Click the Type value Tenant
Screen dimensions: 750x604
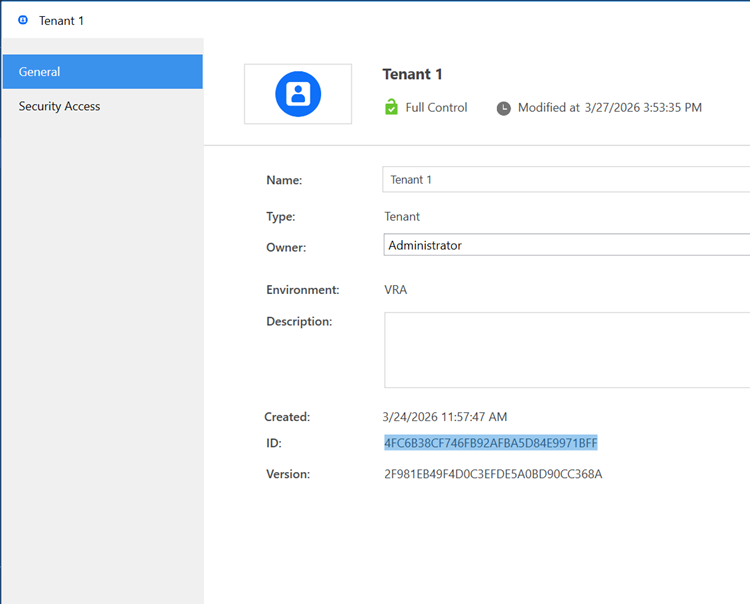click(x=402, y=217)
